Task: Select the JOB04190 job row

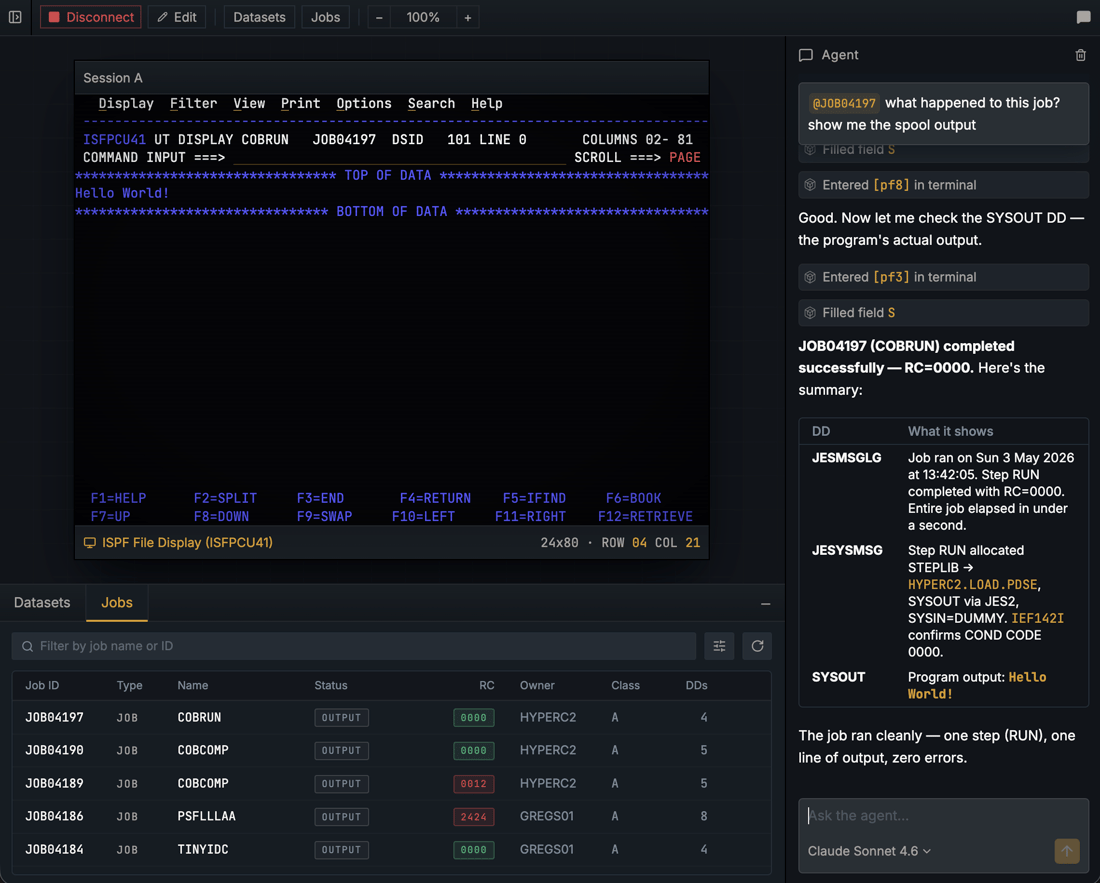Action: point(391,750)
